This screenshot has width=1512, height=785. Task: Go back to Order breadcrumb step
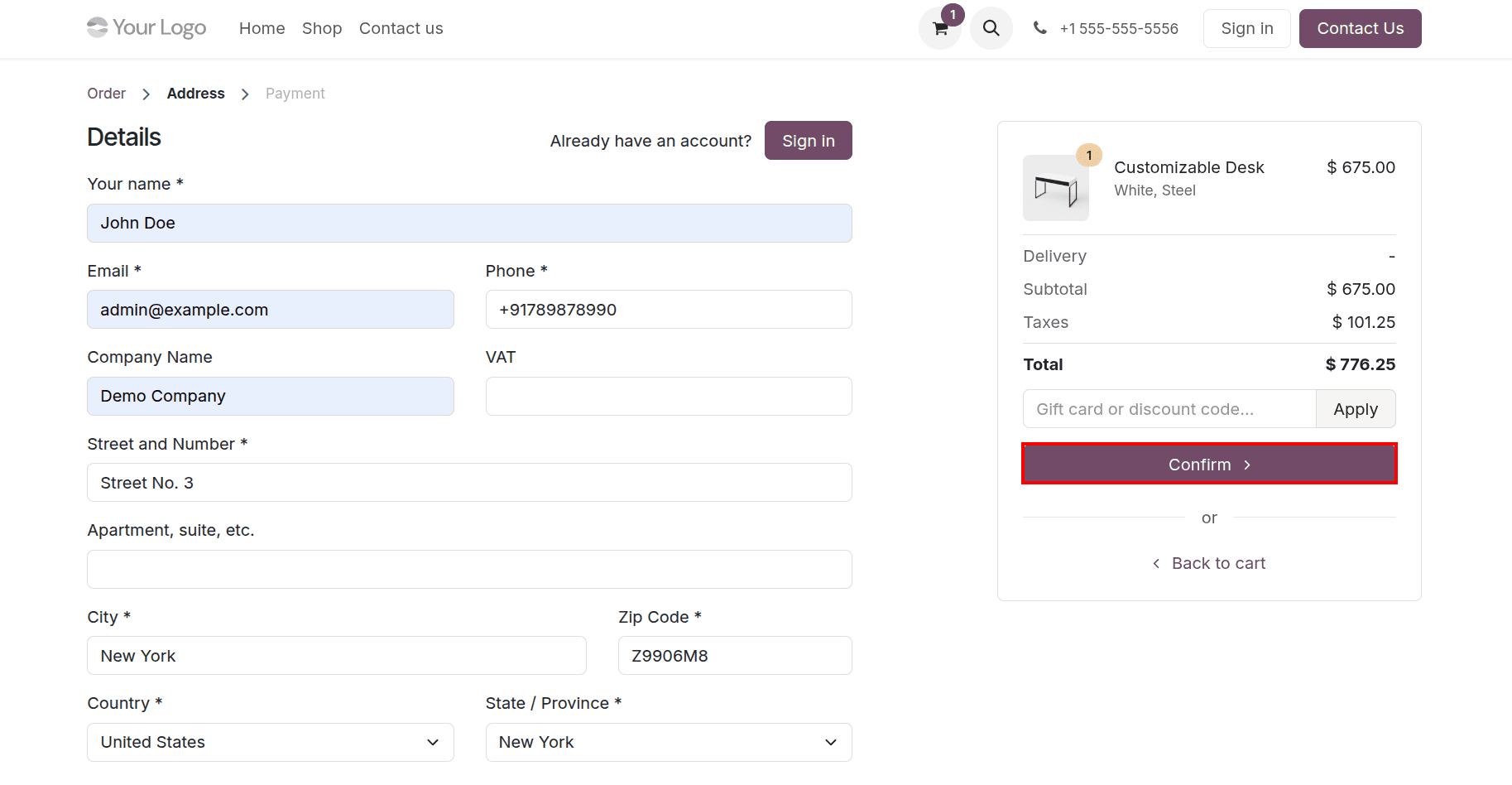point(107,94)
